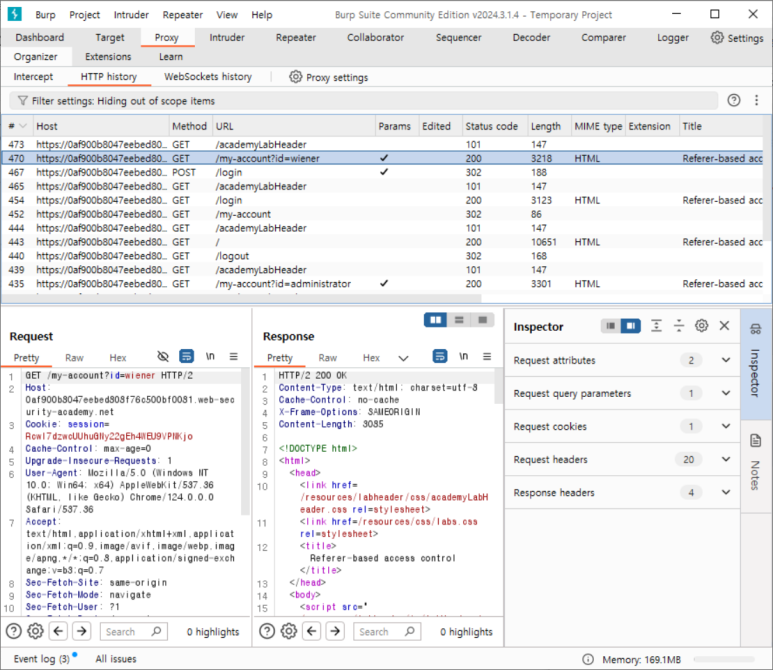Go to next Response search match

pos(335,631)
